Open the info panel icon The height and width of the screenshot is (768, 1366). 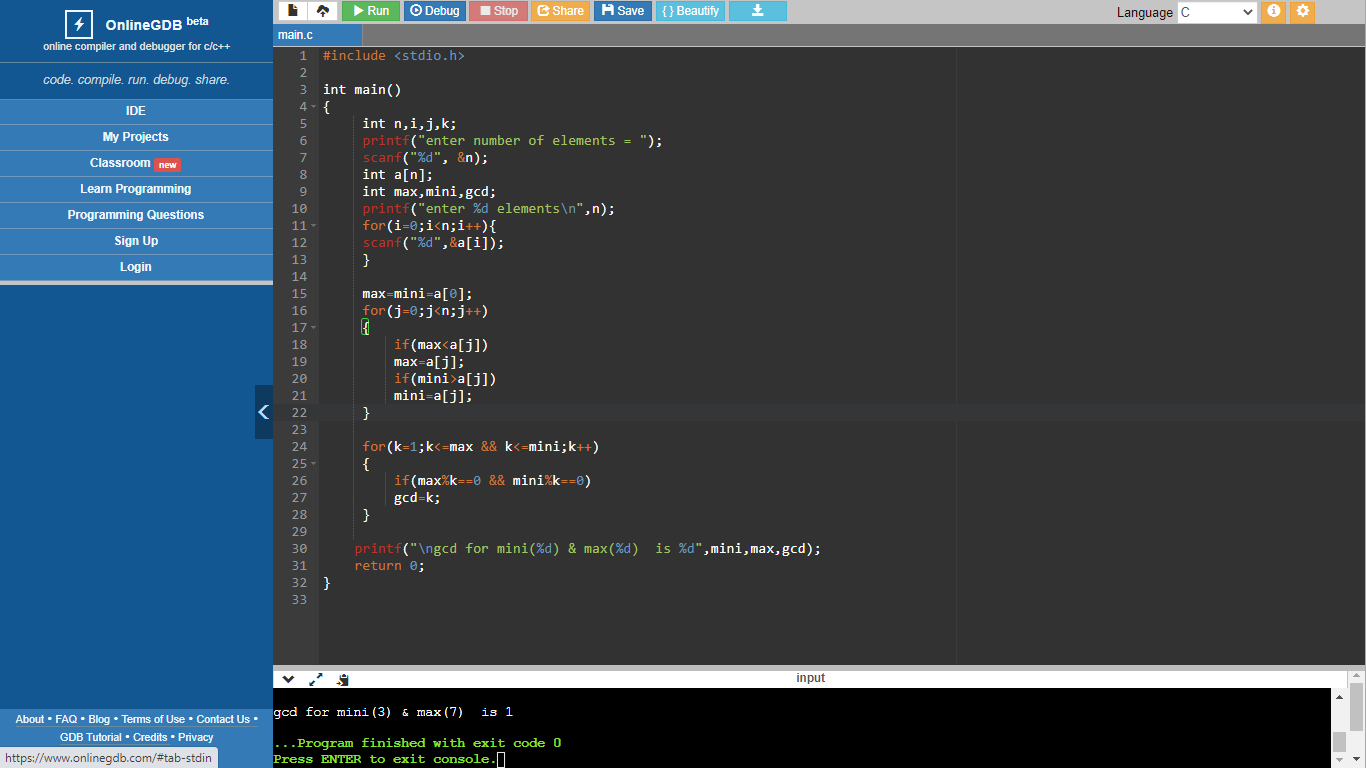click(x=1272, y=11)
